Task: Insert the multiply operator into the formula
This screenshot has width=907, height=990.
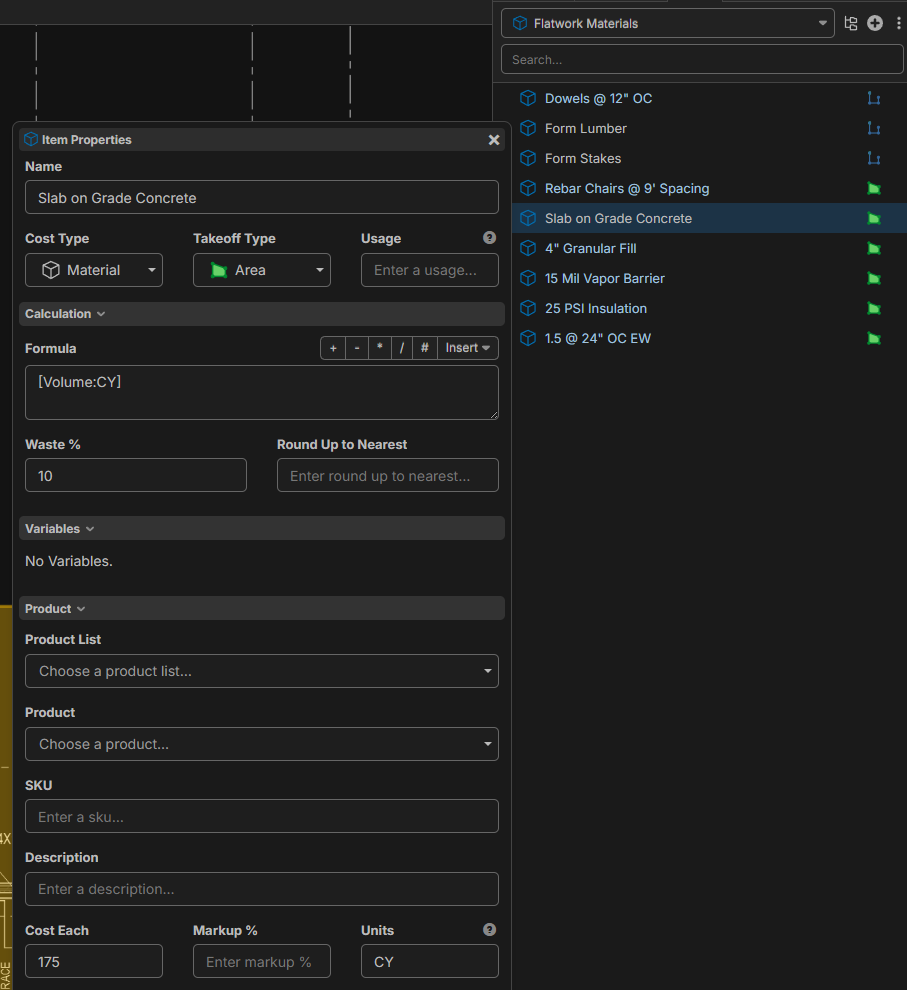Action: pos(379,348)
